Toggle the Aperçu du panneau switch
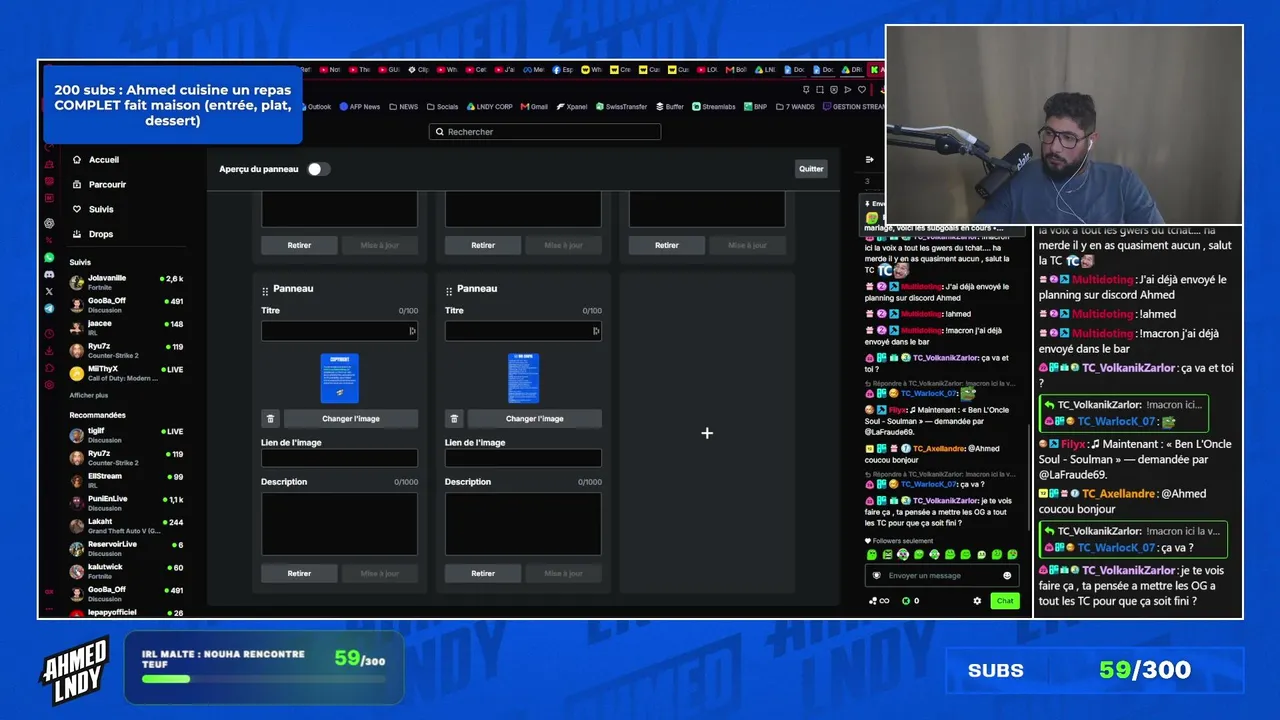Screen dimensions: 1280x720 [318, 169]
